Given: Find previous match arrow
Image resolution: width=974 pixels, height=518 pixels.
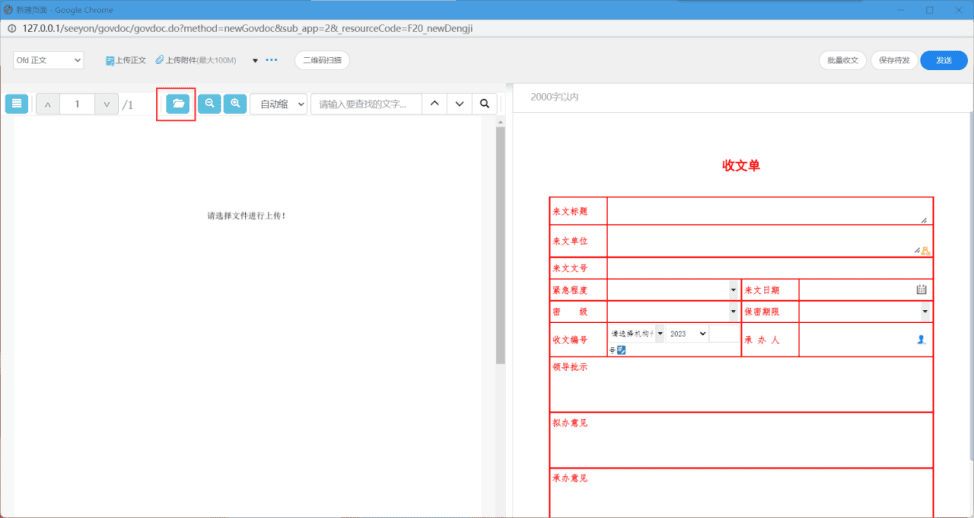Looking at the screenshot, I should click(x=435, y=104).
